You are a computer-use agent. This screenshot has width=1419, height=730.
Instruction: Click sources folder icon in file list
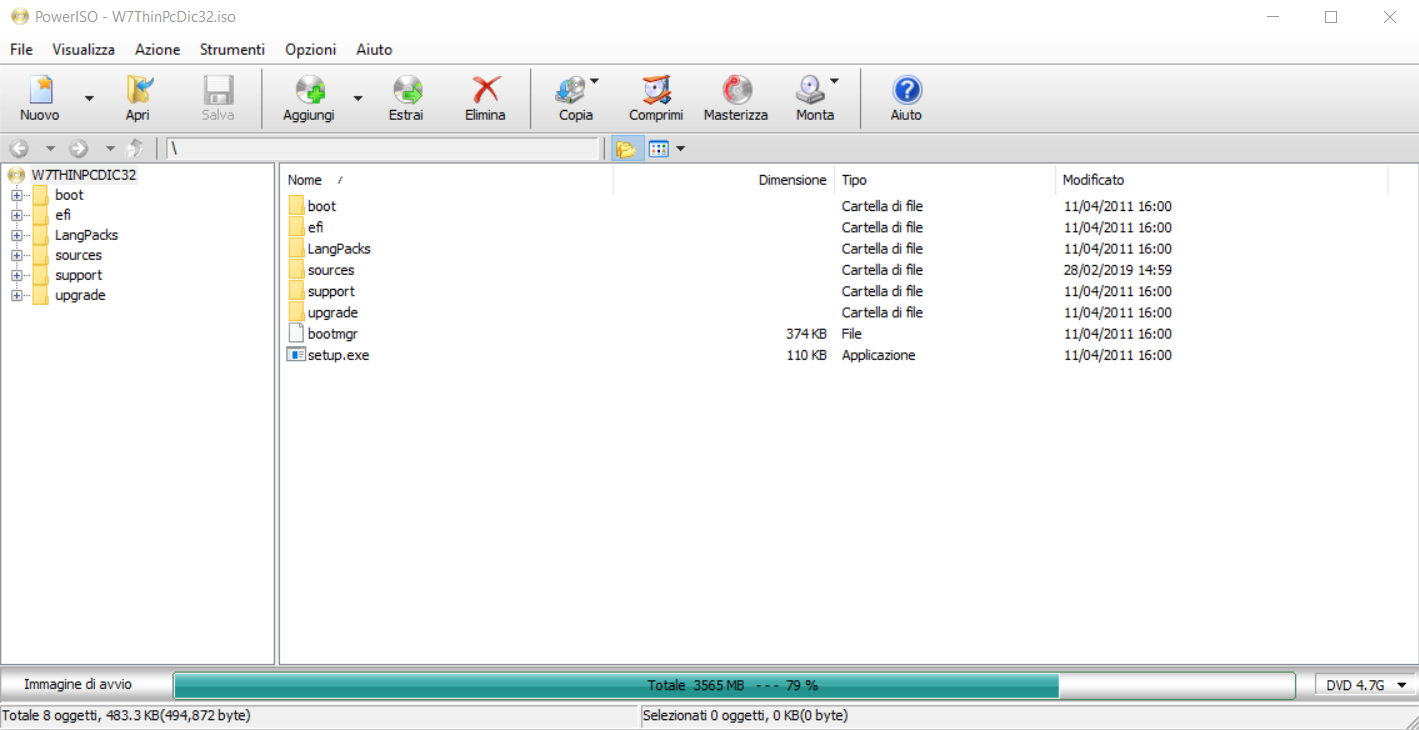tap(296, 270)
